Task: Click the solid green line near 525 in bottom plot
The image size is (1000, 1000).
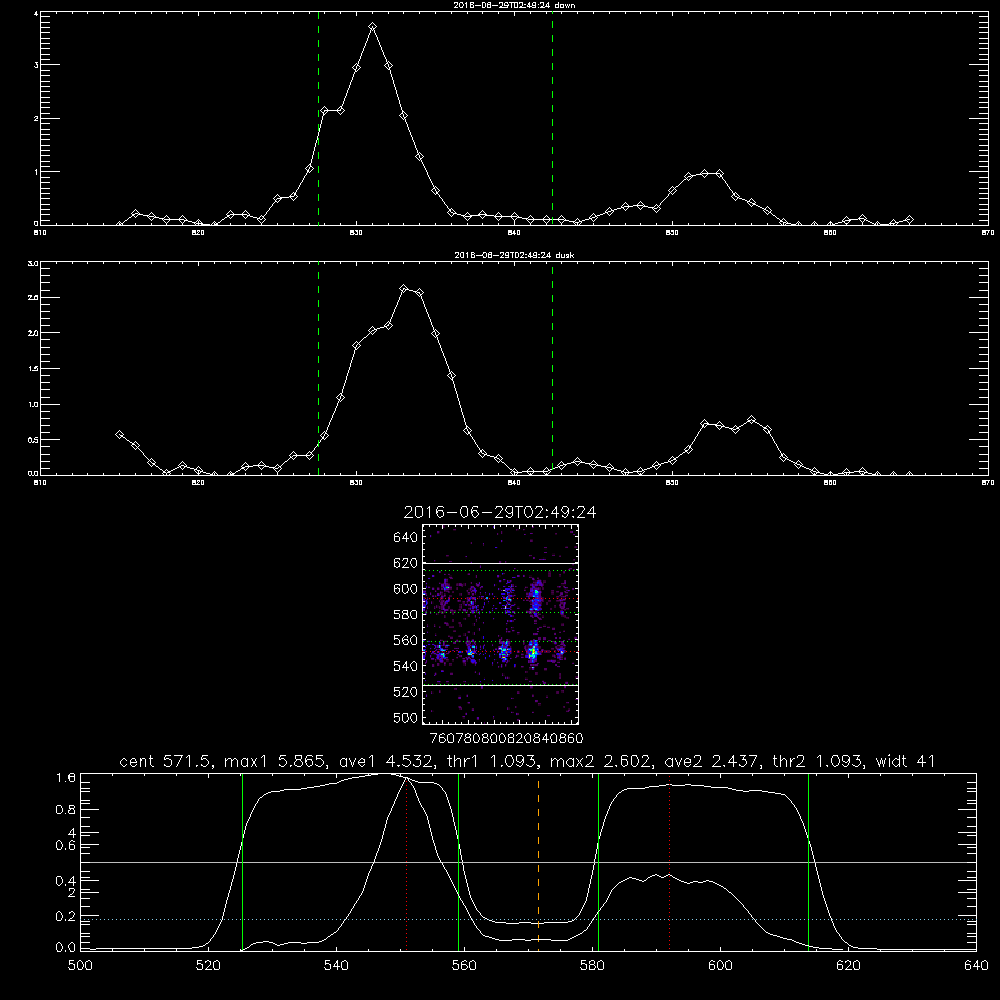Action: (242, 862)
